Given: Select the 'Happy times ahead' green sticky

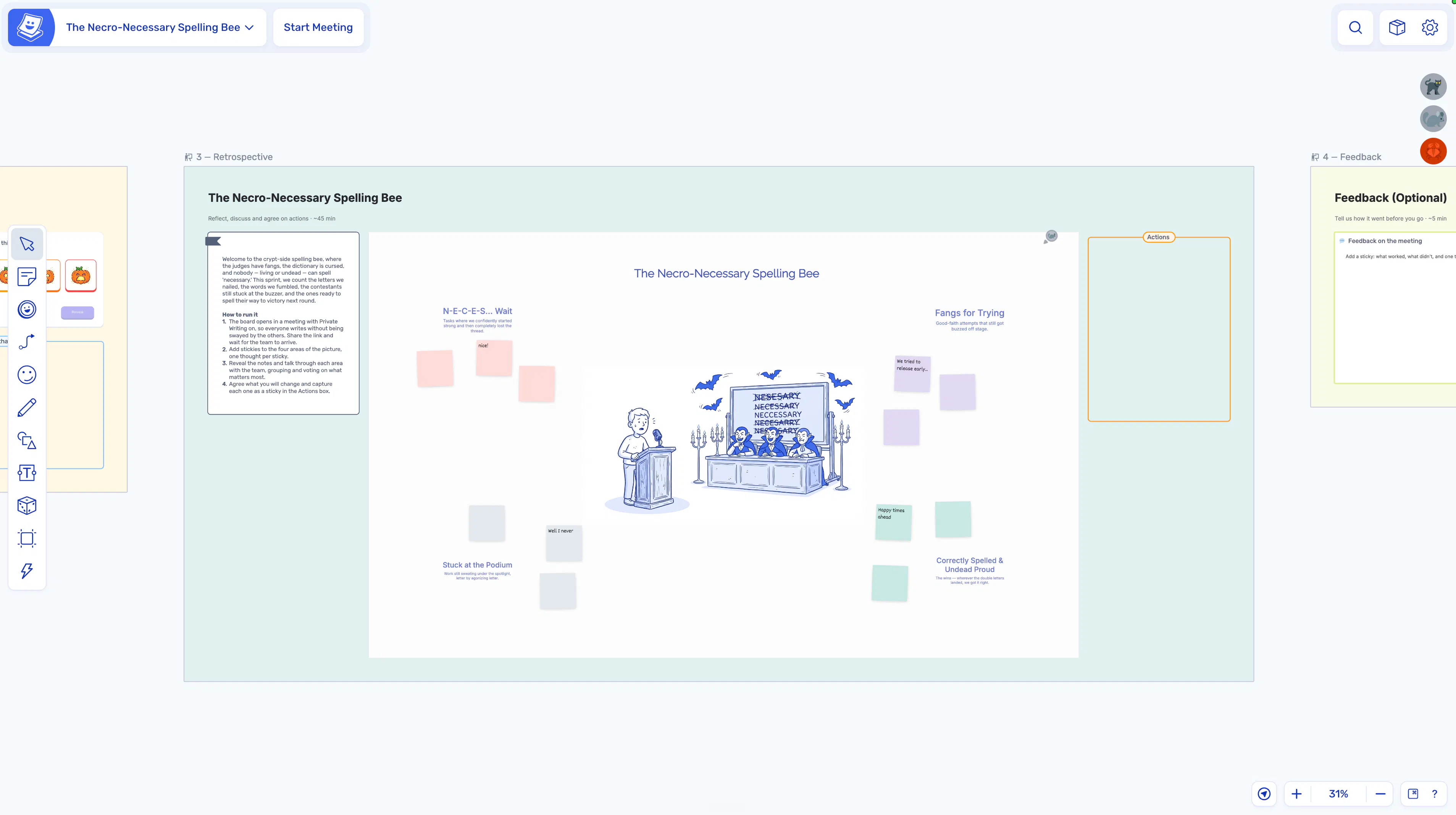Looking at the screenshot, I should point(893,522).
